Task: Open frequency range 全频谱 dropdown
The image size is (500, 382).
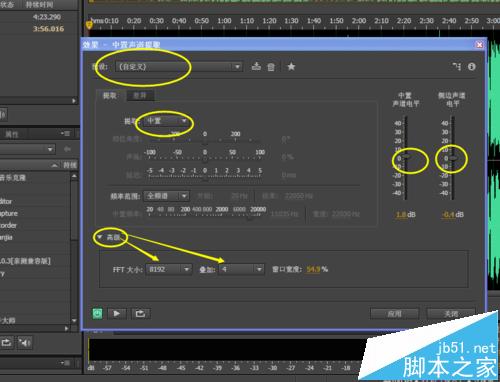Action: coord(167,196)
